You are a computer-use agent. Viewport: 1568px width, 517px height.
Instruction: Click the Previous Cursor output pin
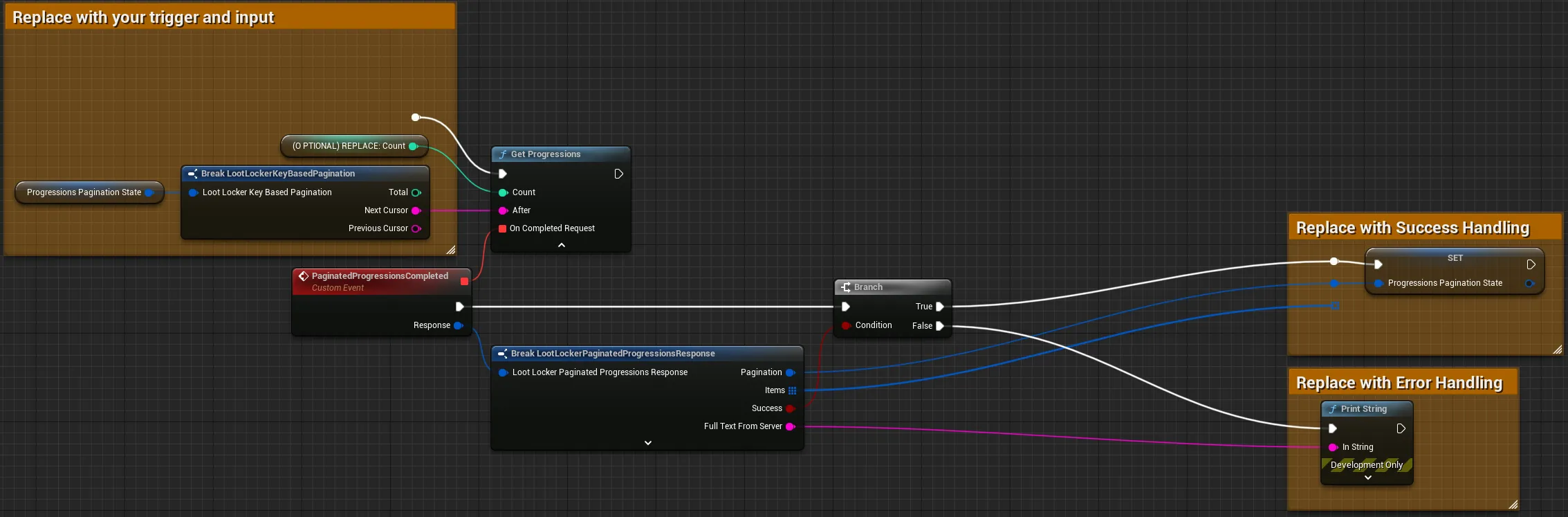point(416,228)
